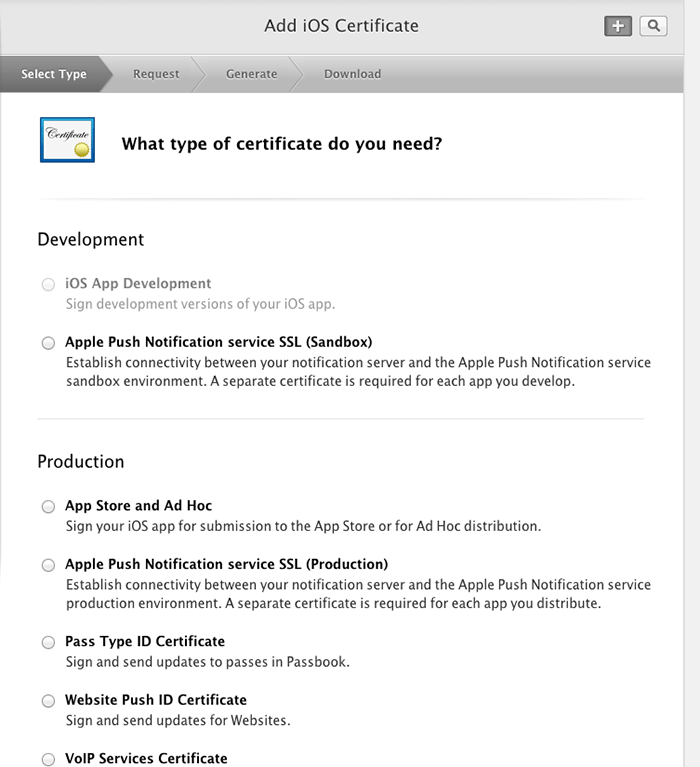This screenshot has height=767, width=700.
Task: Select APNs SSL Production radio button
Action: click(x=48, y=565)
